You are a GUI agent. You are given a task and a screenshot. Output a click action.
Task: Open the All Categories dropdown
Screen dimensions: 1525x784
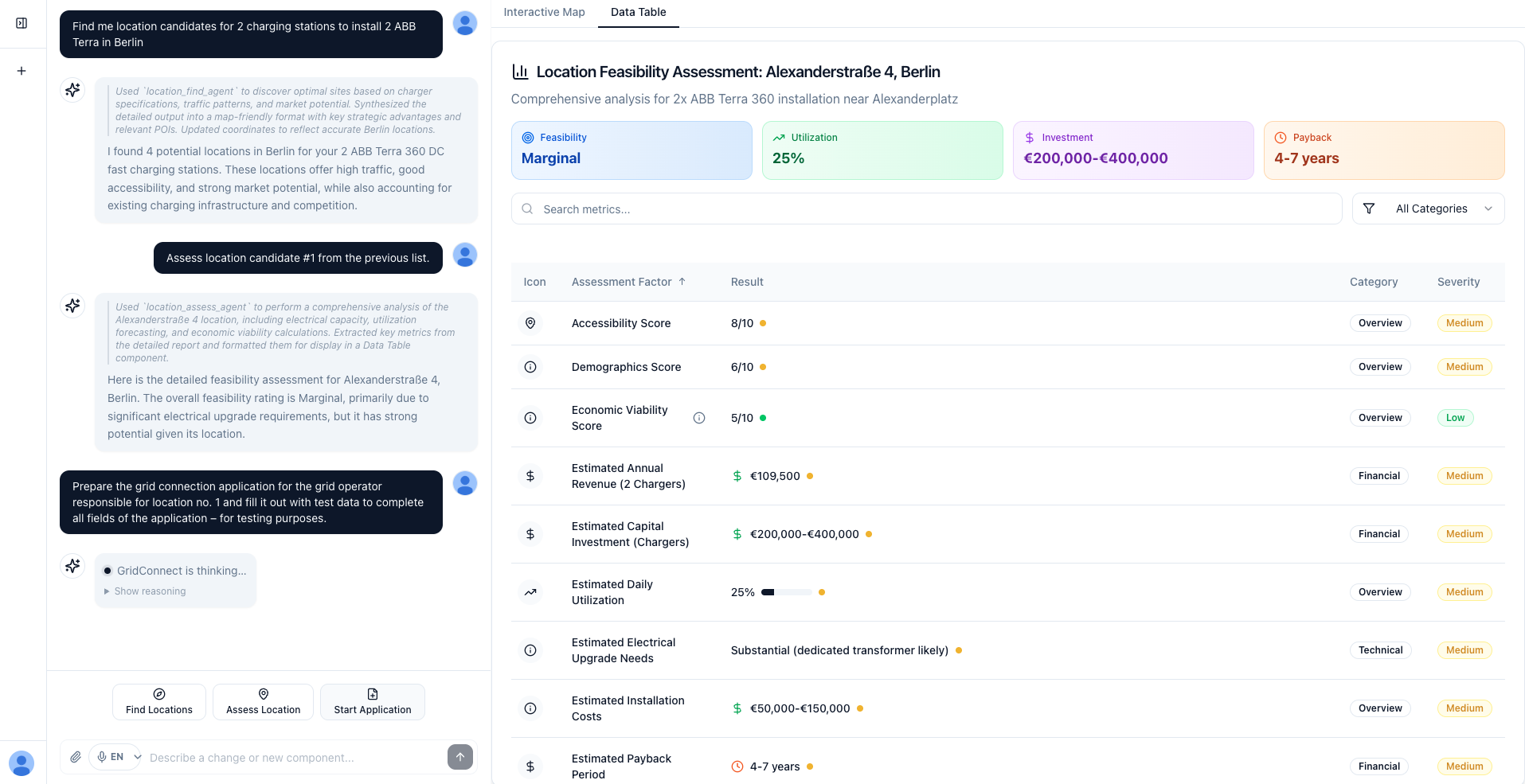tap(1431, 208)
